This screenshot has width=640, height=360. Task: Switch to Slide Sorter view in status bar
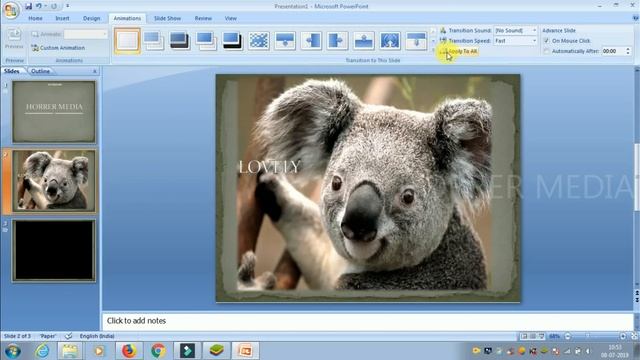(533, 336)
